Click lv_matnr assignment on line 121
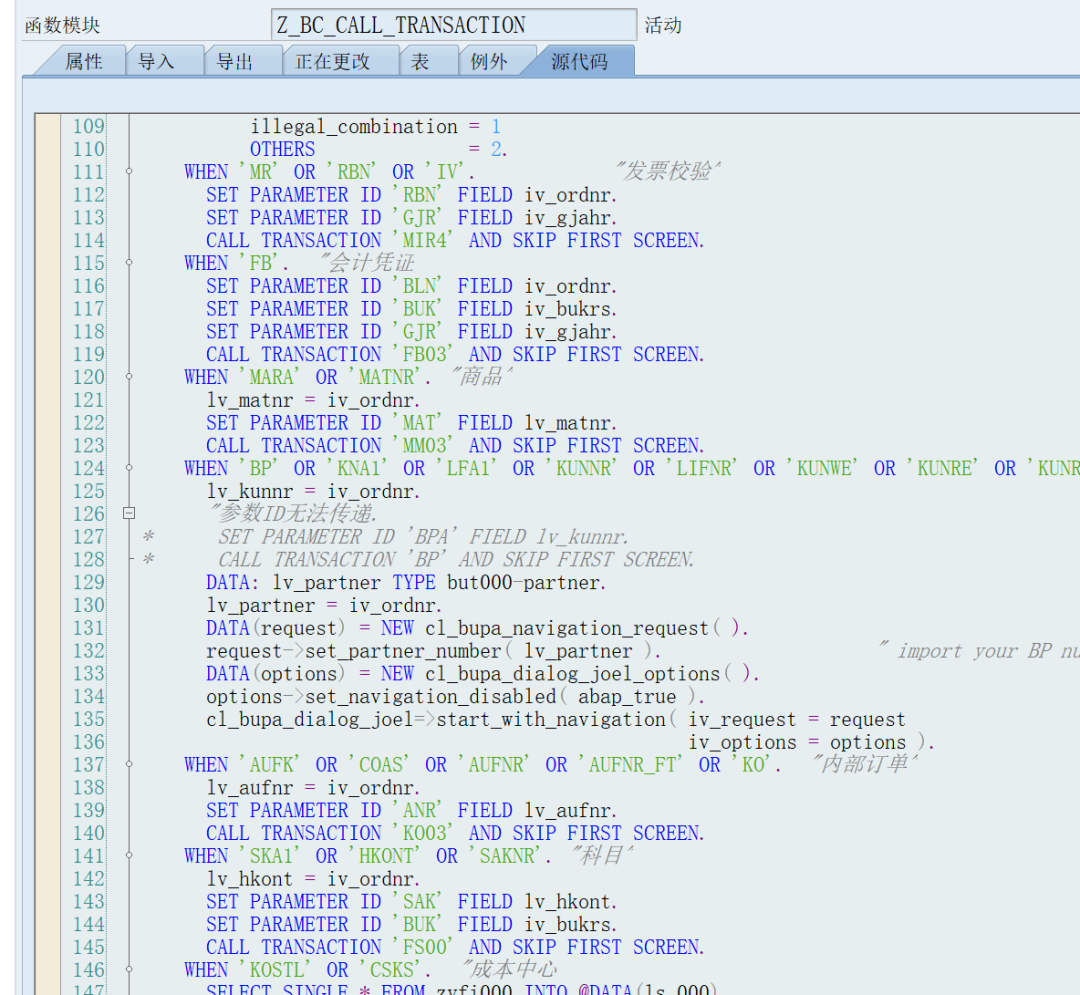The image size is (1080, 995). pos(313,400)
